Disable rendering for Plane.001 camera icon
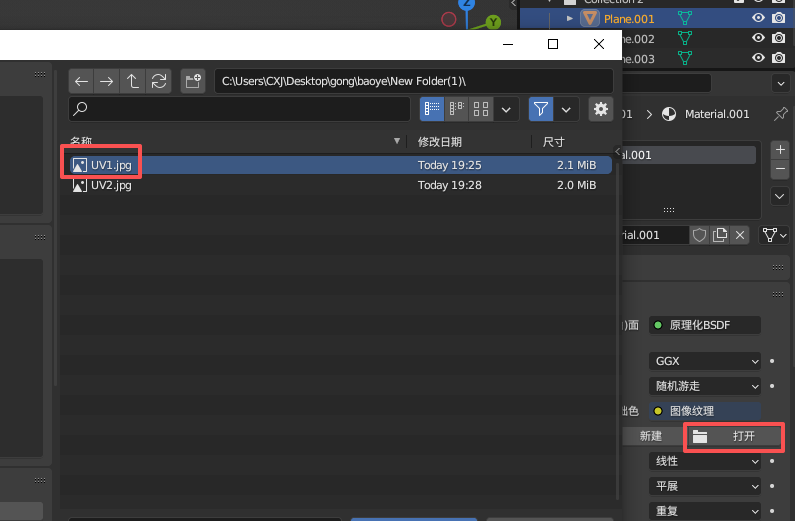This screenshot has width=795, height=521. [778, 18]
